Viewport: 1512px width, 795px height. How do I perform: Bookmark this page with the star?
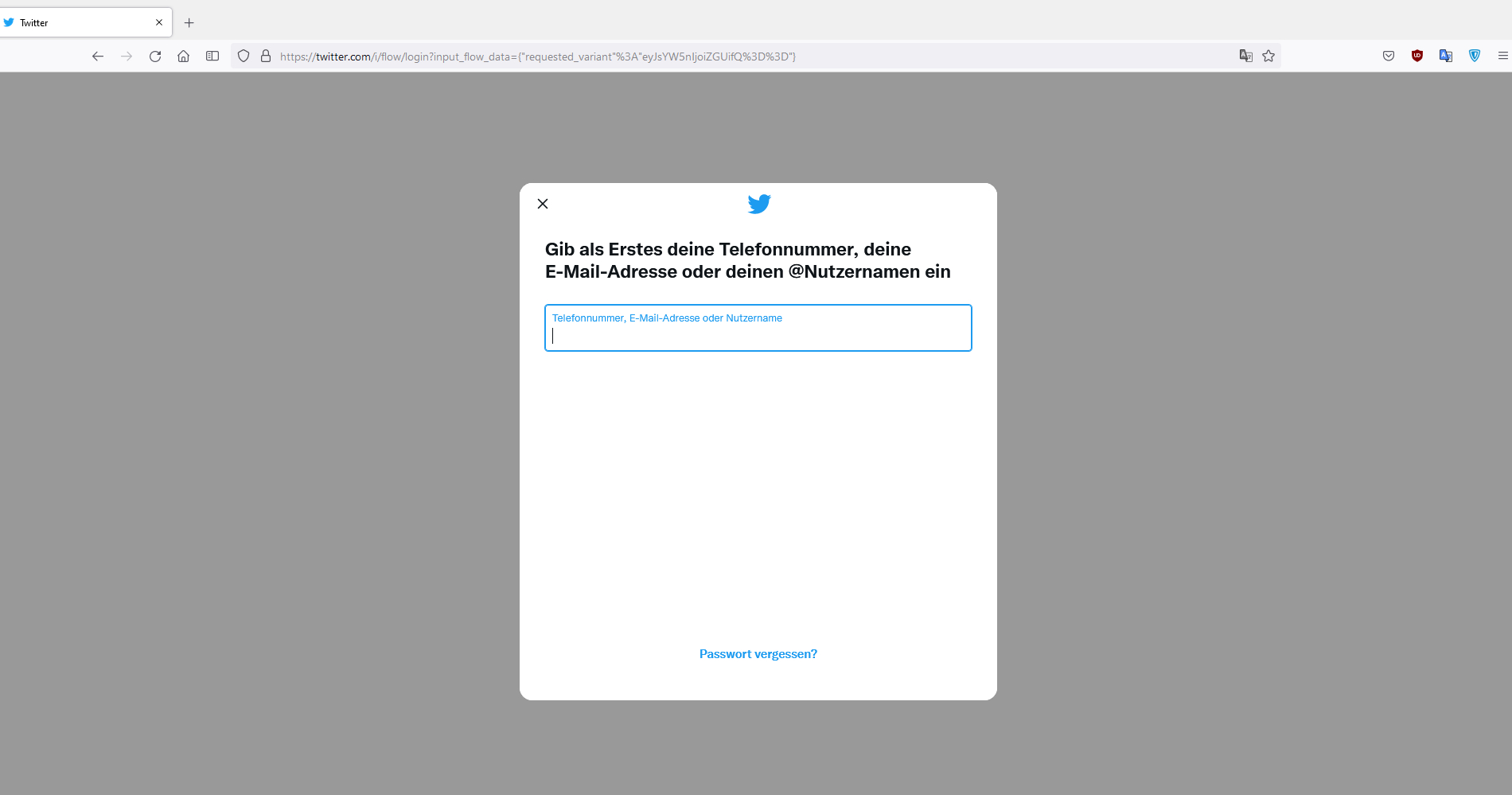click(x=1268, y=56)
